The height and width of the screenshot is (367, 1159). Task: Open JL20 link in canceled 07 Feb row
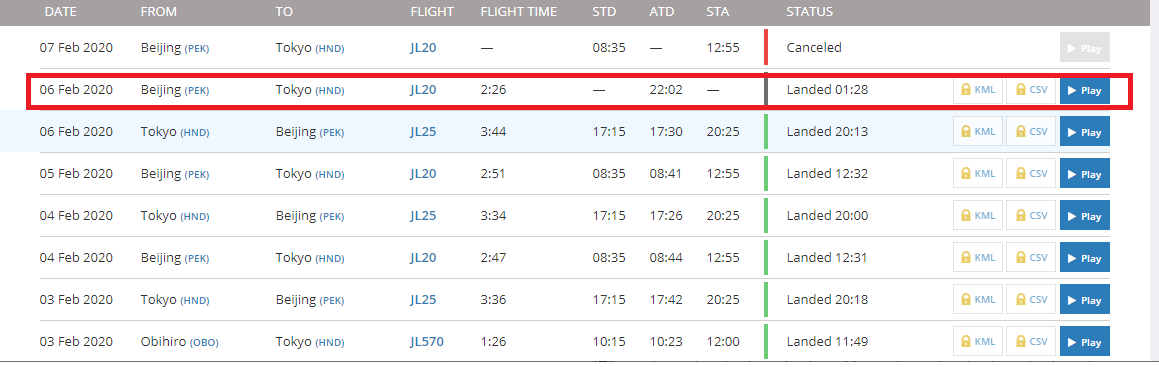coord(424,48)
